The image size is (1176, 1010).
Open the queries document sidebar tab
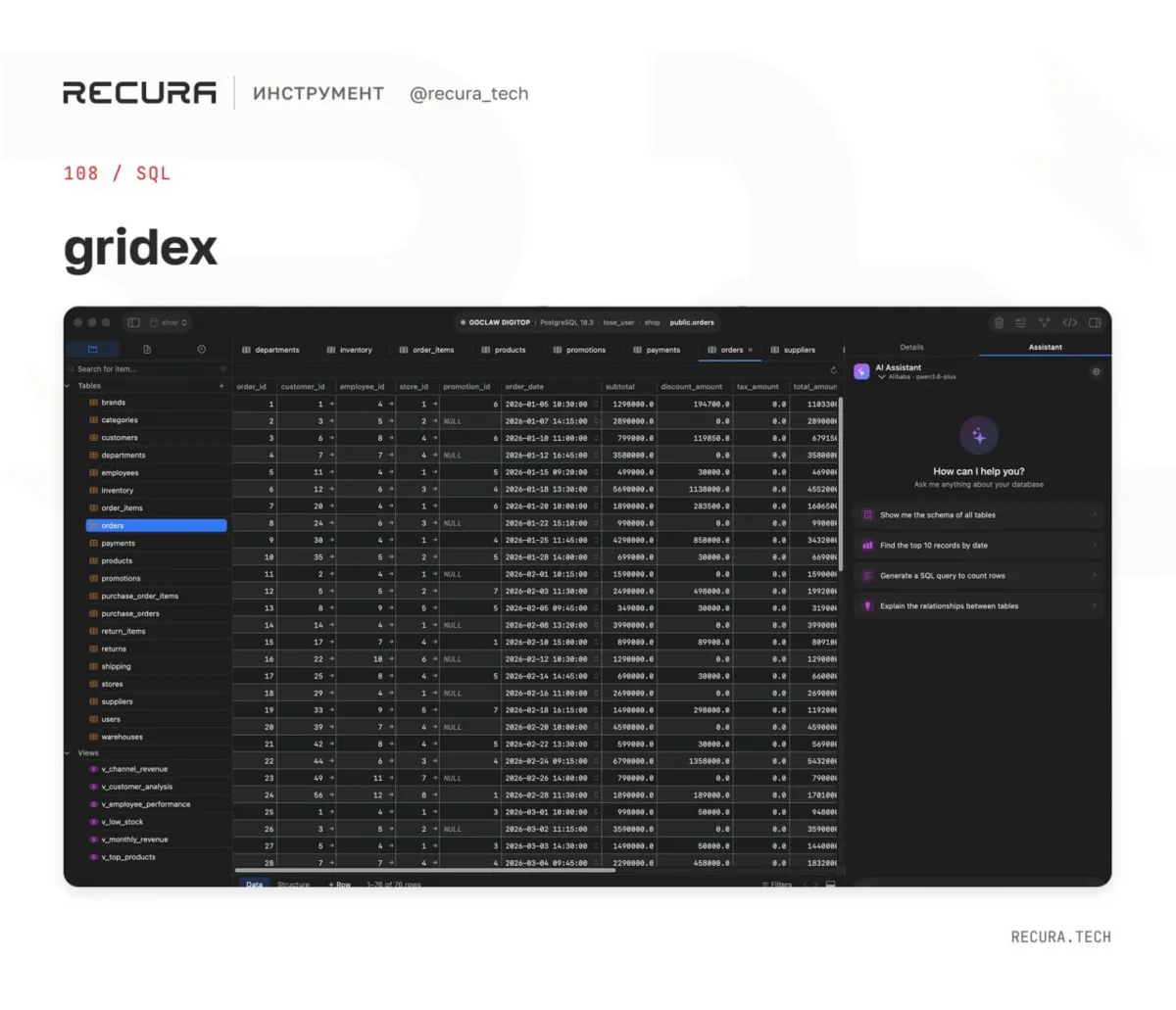[147, 349]
